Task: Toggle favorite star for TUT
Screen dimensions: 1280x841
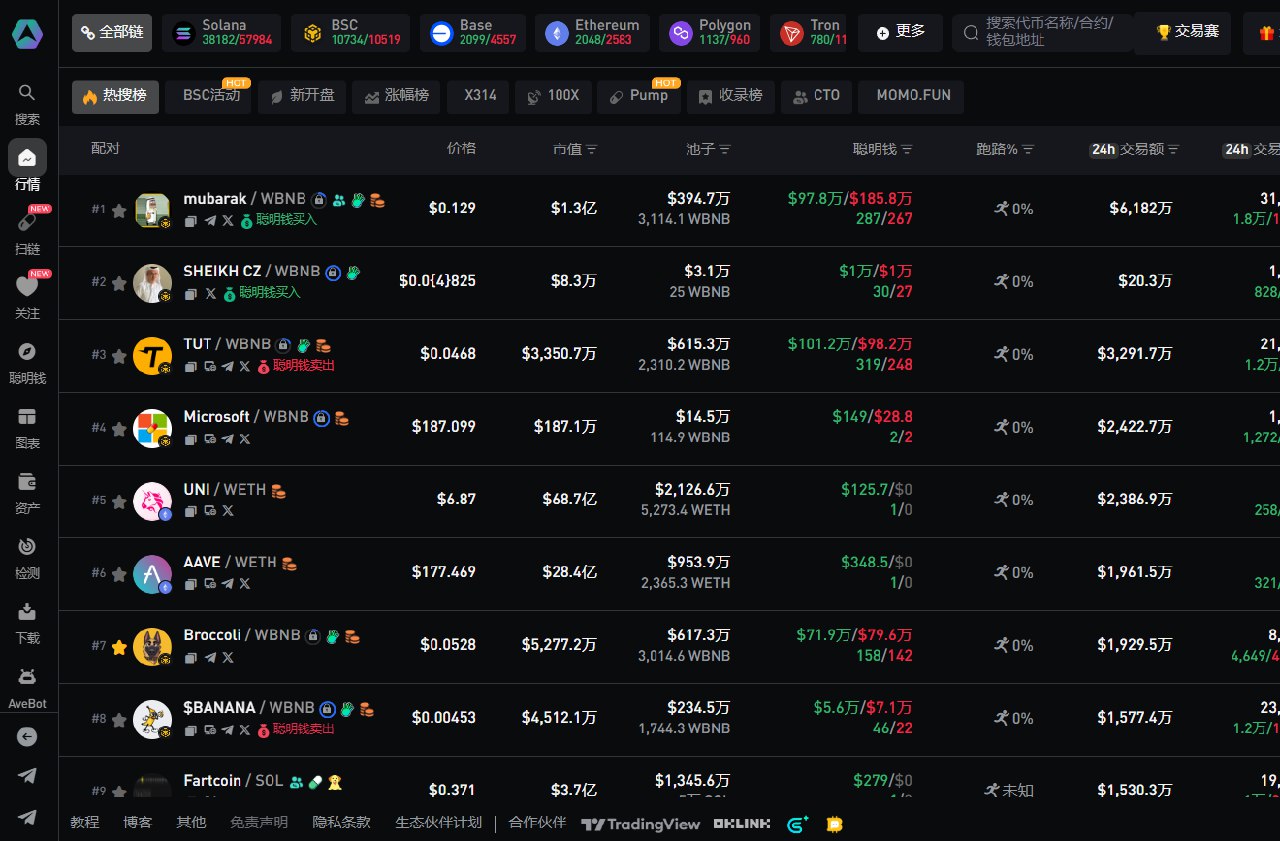Action: 119,356
